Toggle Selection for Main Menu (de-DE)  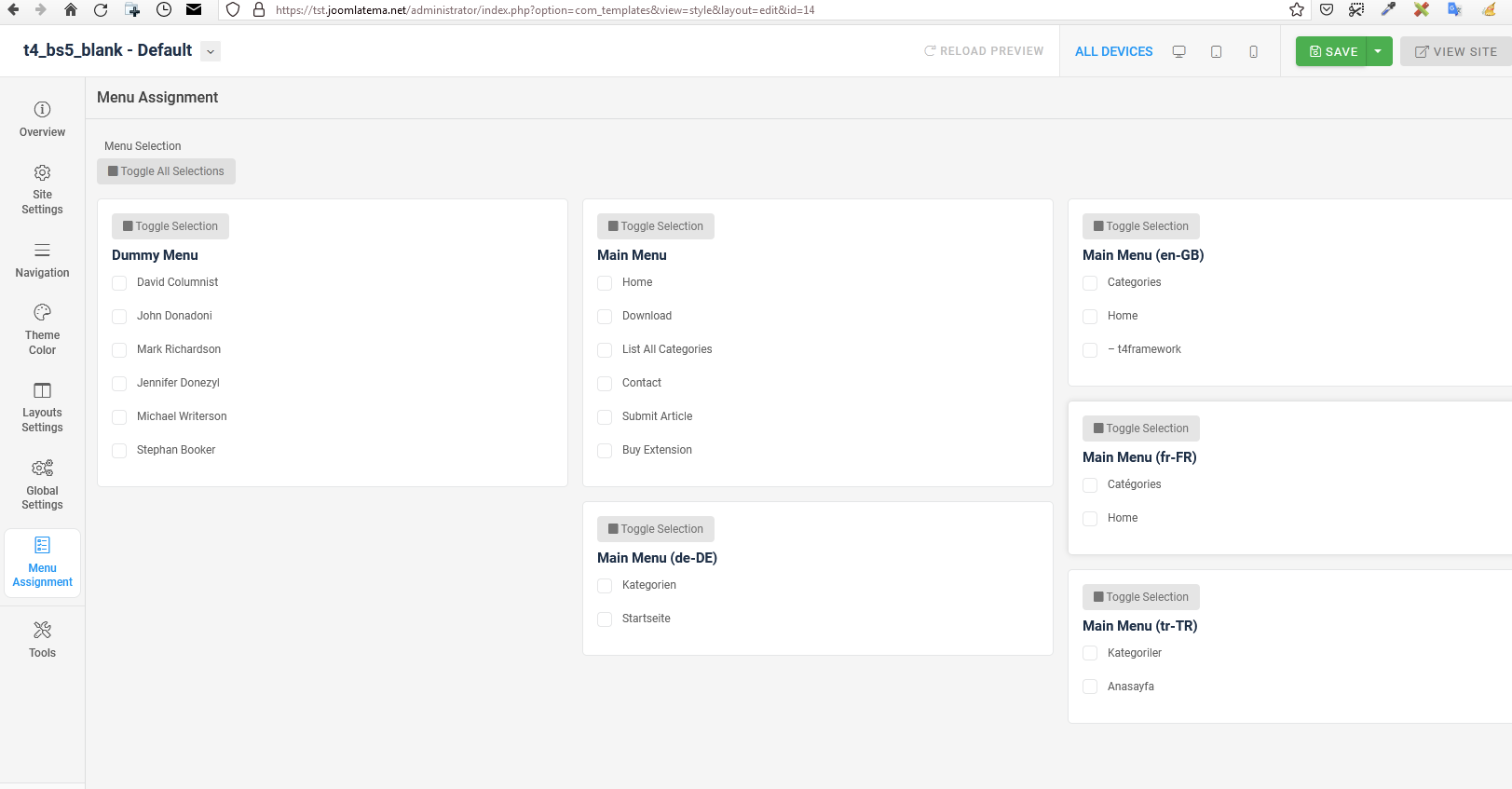click(x=656, y=529)
